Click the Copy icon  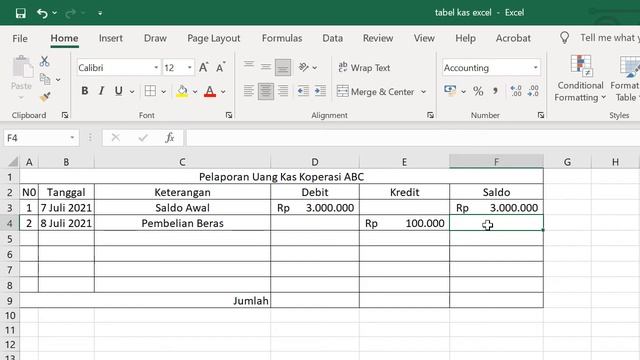45,79
